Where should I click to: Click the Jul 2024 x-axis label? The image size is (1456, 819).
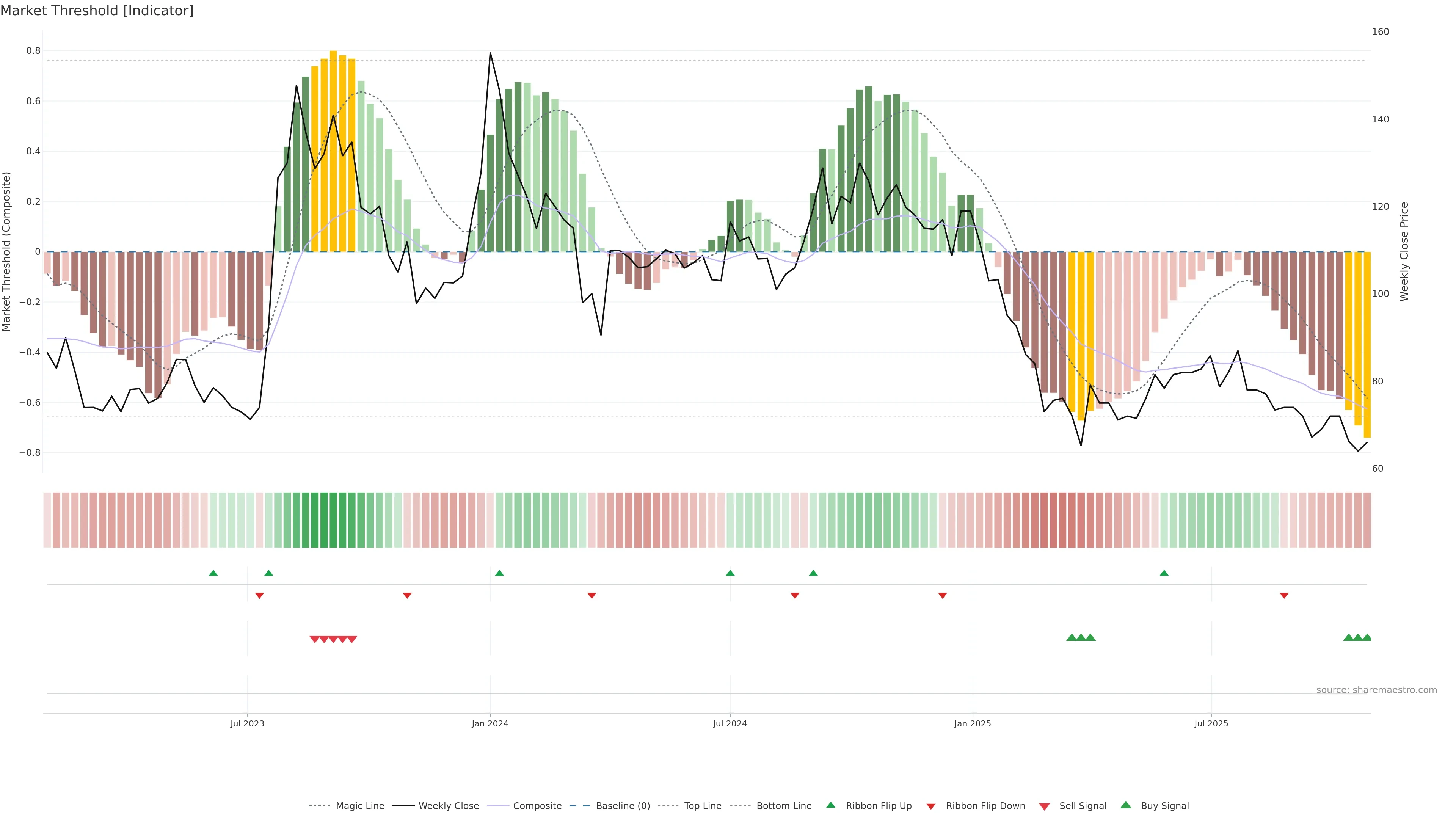(730, 723)
